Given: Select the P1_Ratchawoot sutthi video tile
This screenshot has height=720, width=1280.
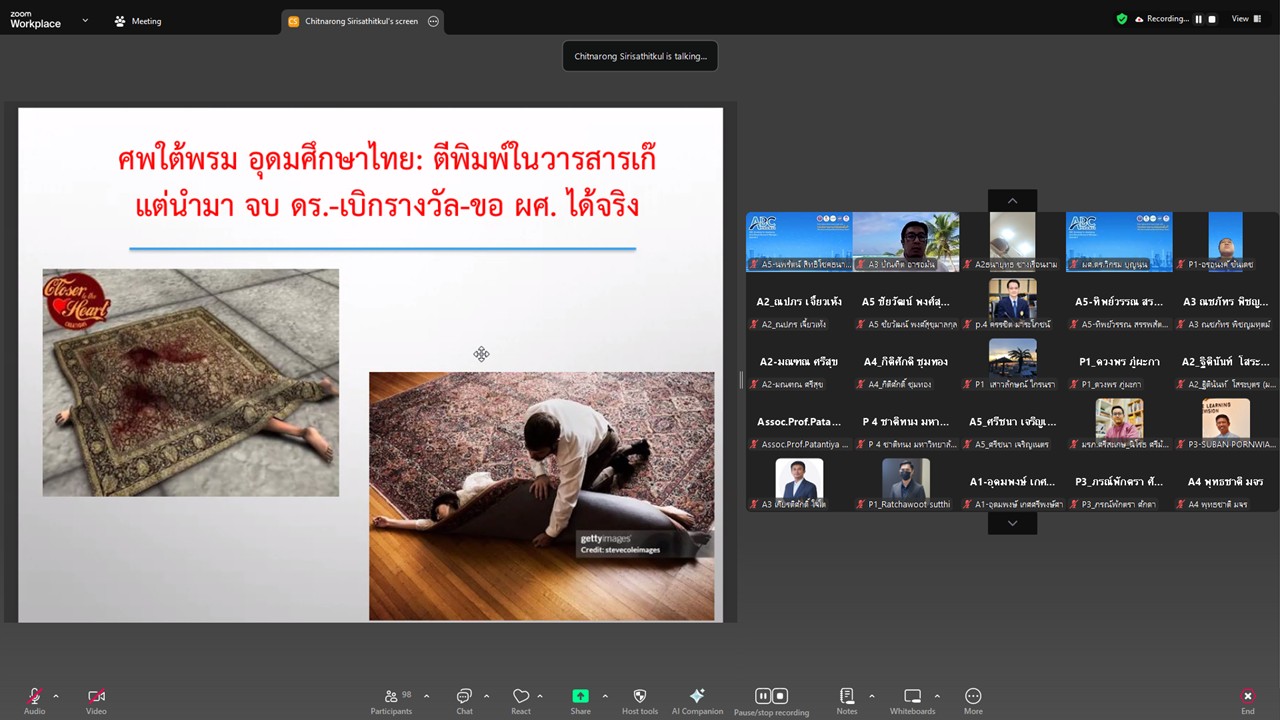Looking at the screenshot, I should [x=906, y=484].
